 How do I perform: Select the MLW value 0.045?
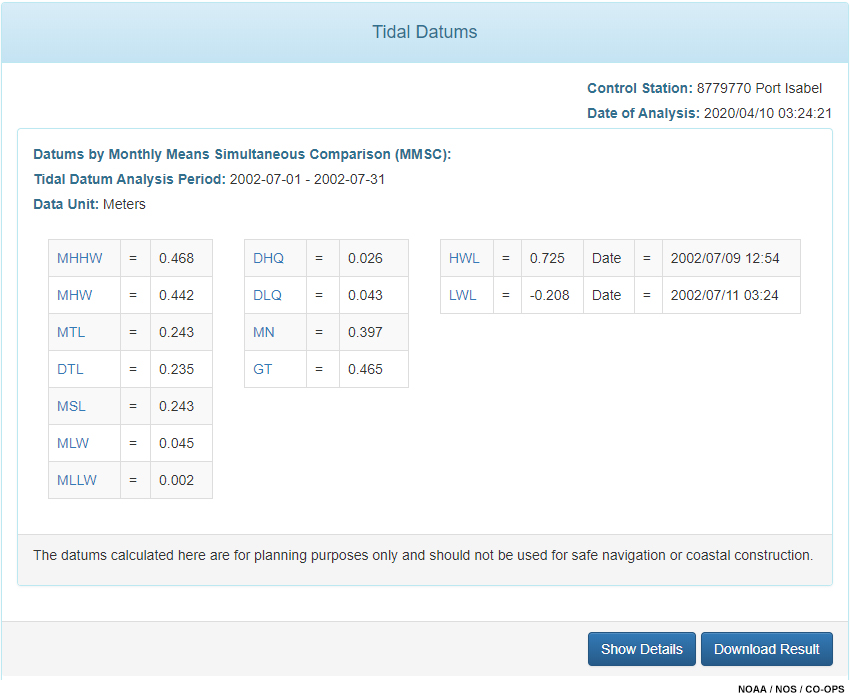176,443
